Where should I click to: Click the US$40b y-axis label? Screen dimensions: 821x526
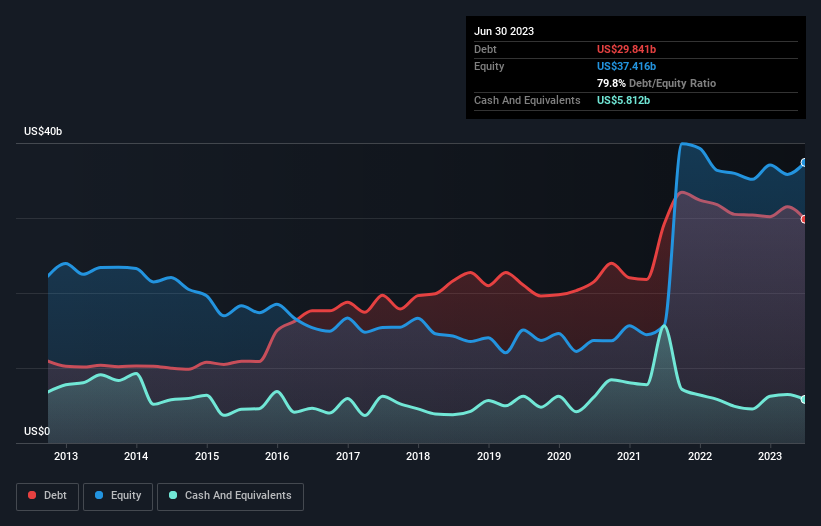point(43,131)
